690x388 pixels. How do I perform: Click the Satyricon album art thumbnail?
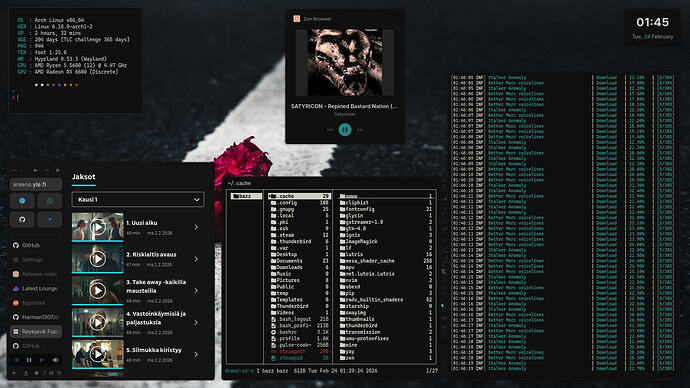[x=345, y=62]
